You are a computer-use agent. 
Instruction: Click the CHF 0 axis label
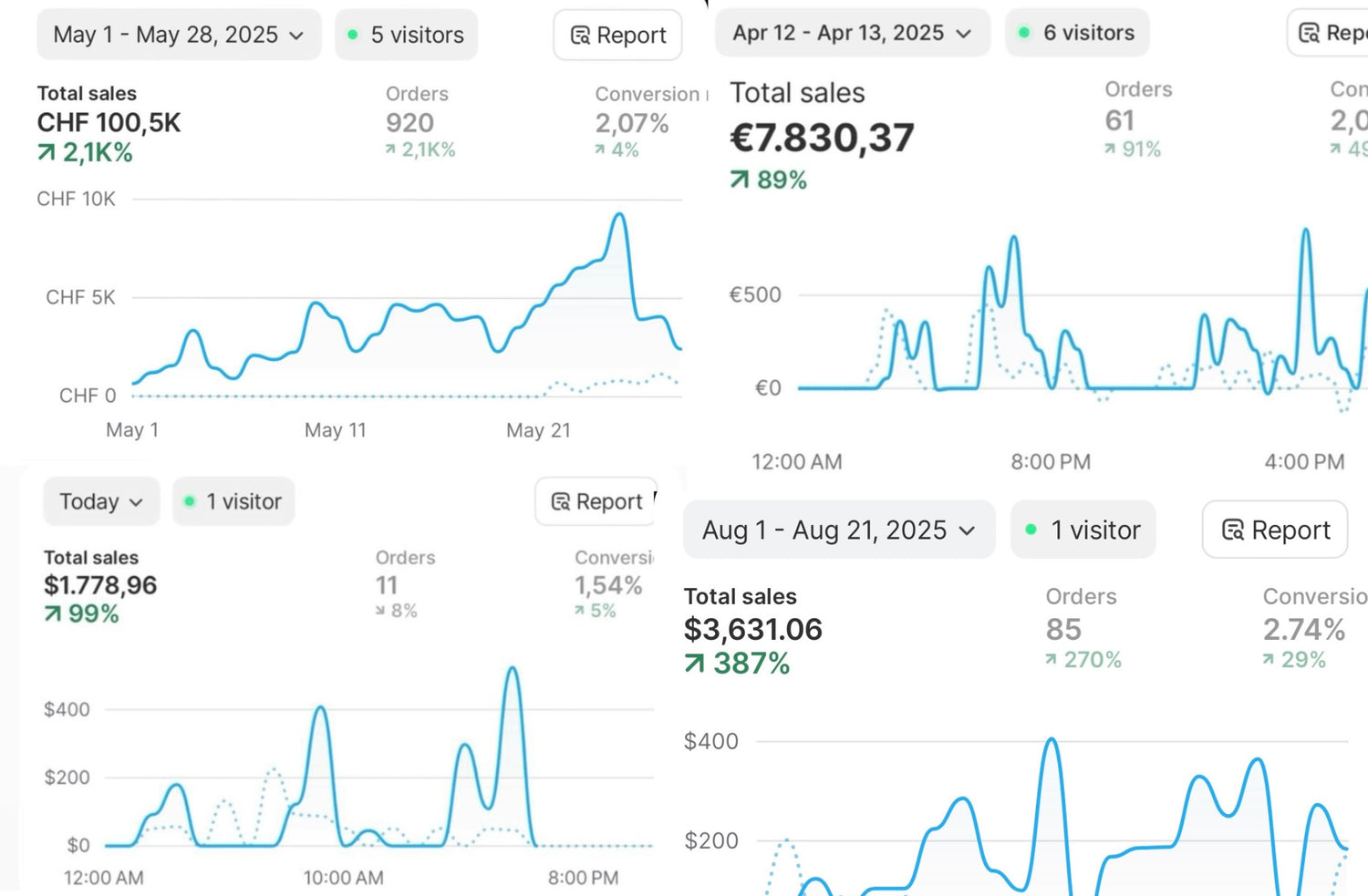(88, 396)
